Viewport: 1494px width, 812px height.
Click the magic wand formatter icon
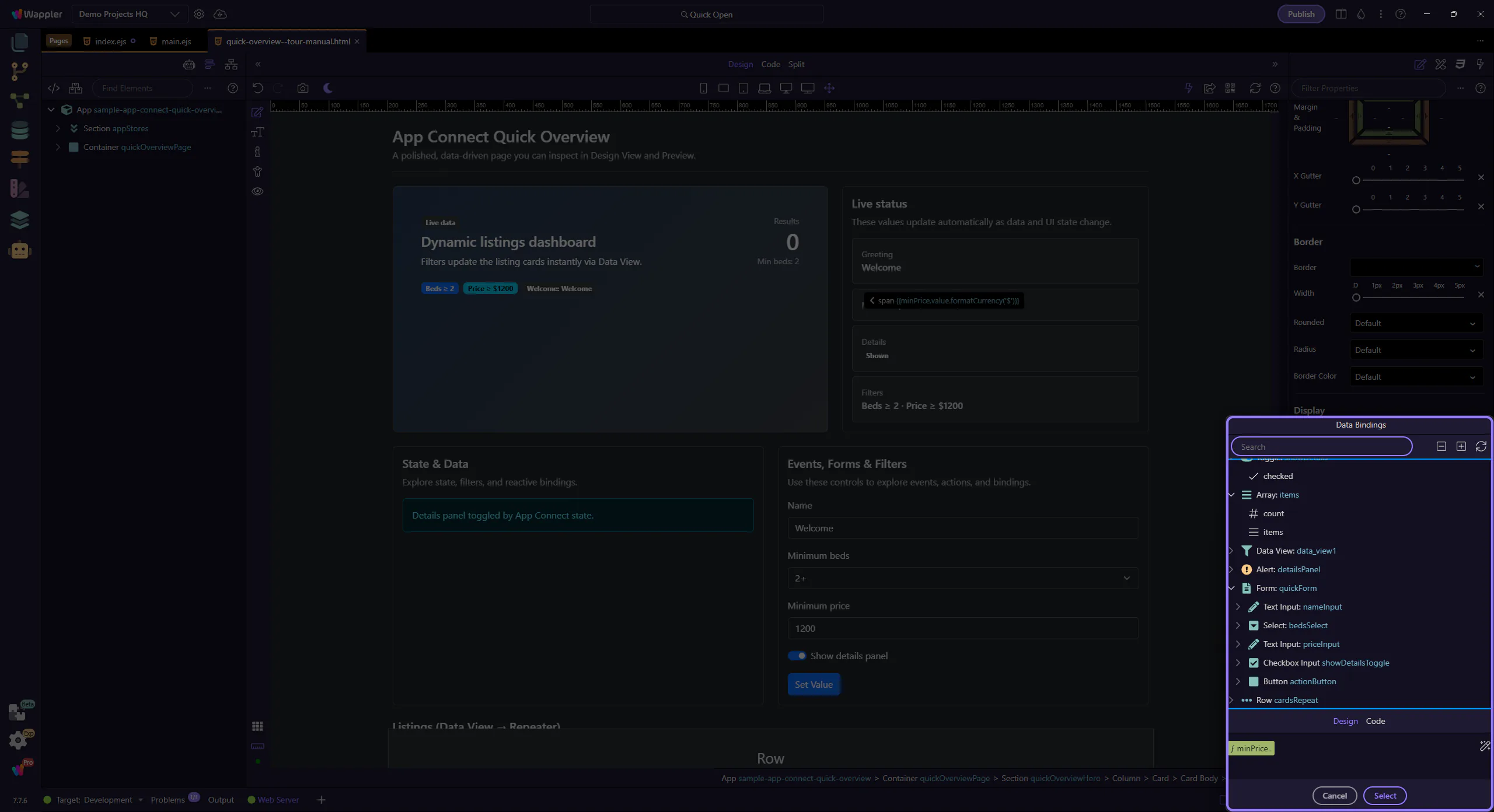1485,746
